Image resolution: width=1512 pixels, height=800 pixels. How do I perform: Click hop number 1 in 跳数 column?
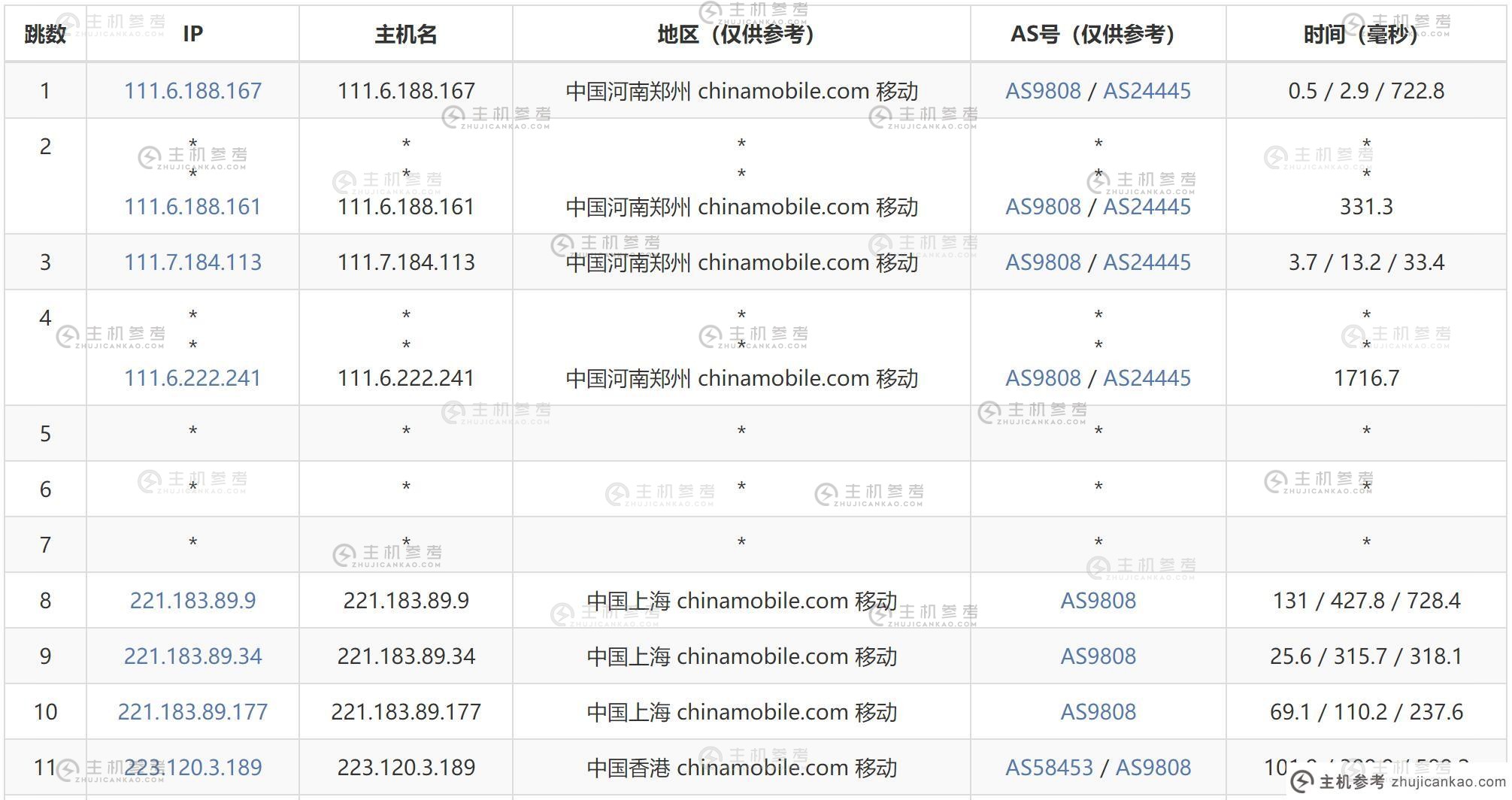point(45,91)
